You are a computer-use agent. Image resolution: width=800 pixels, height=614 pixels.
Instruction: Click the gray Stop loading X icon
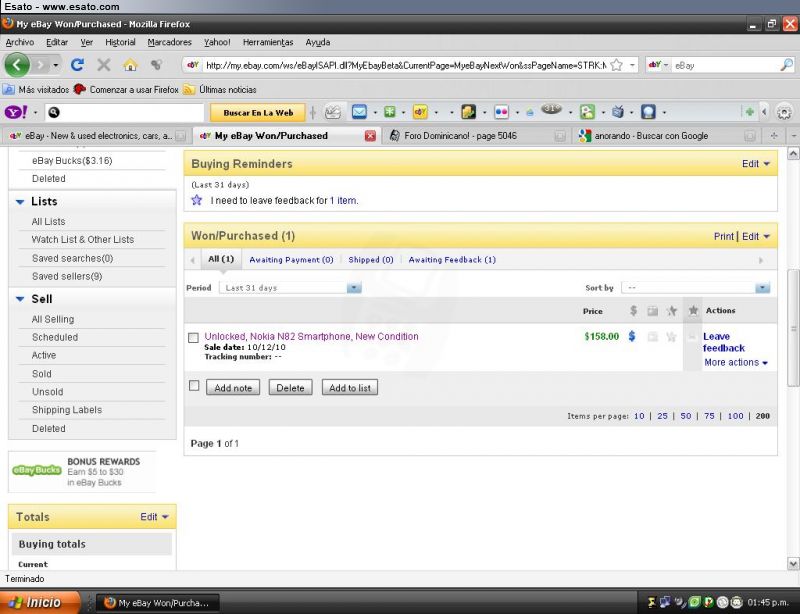[104, 65]
